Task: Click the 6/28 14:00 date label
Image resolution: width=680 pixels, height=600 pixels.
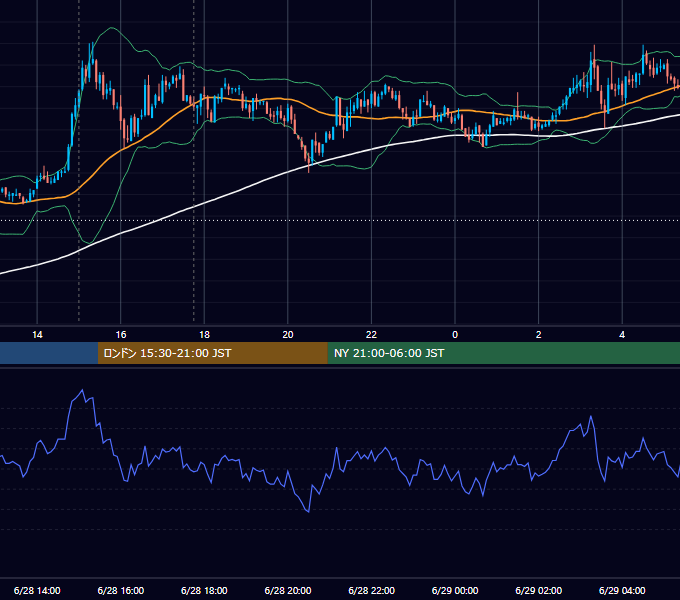Action: tap(37, 590)
